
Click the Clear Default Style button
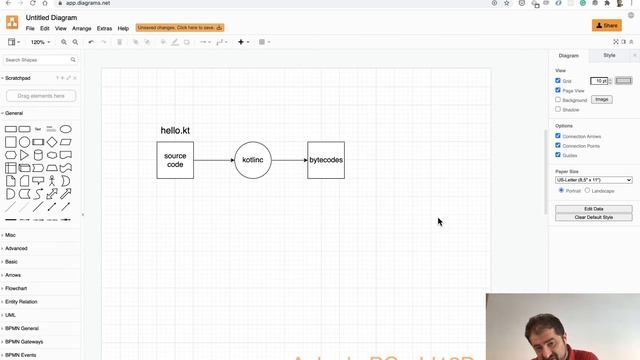click(x=593, y=217)
